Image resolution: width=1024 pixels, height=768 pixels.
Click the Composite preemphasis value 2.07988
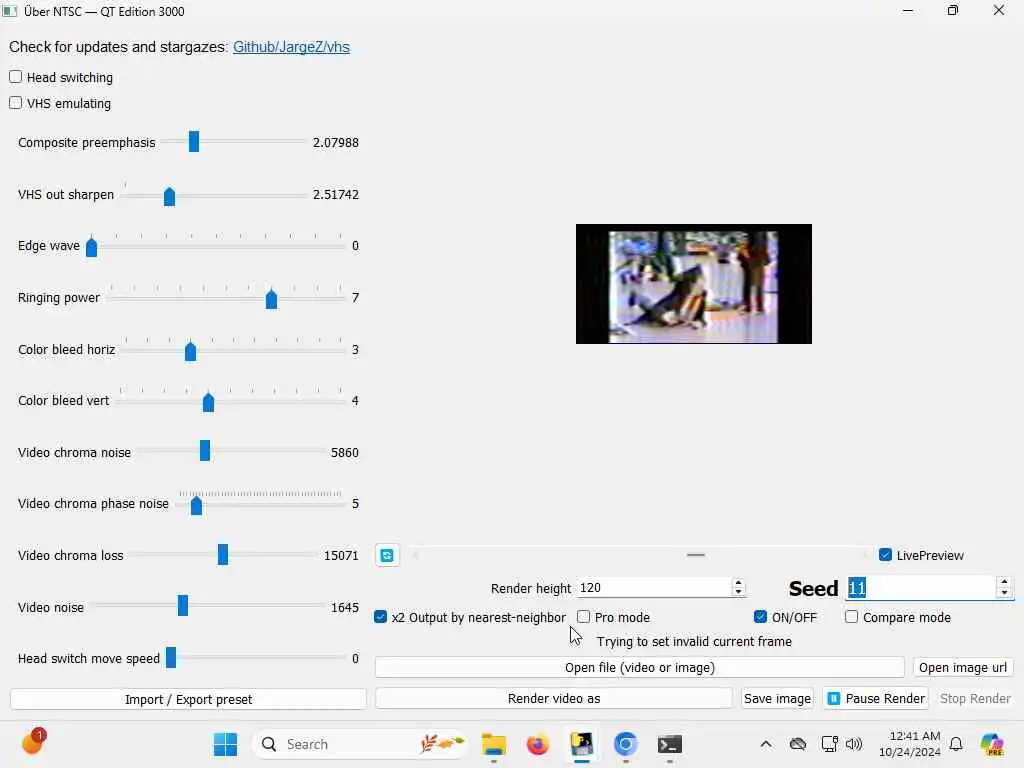(x=336, y=142)
